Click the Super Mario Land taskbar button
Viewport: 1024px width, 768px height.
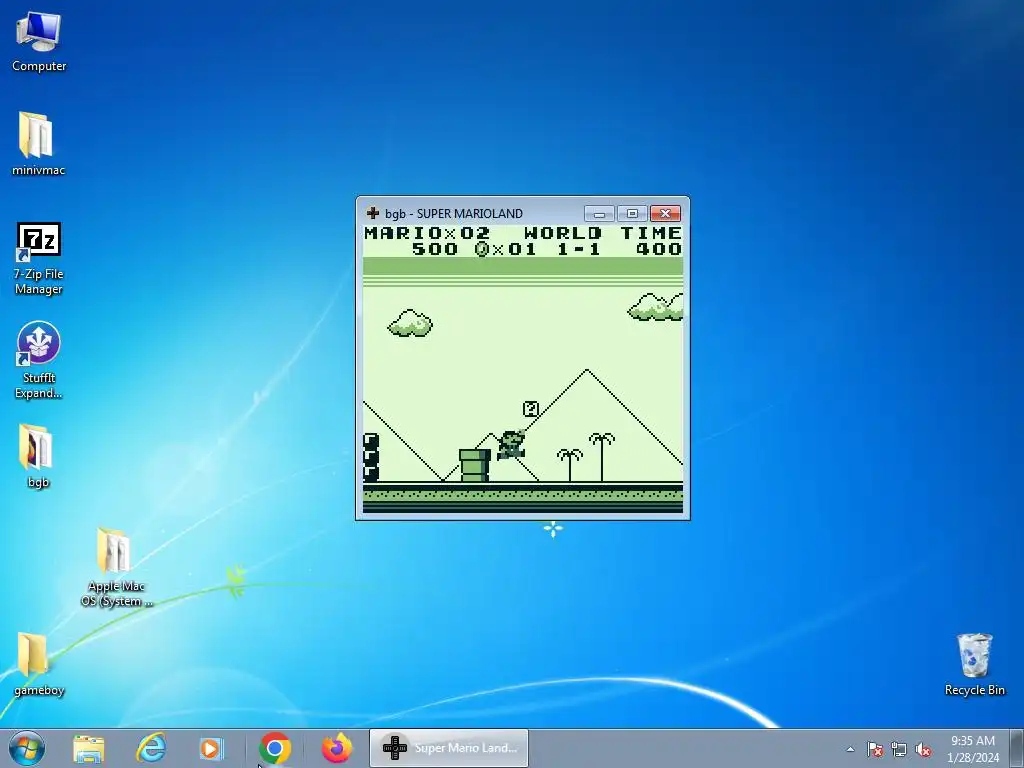[x=449, y=748]
